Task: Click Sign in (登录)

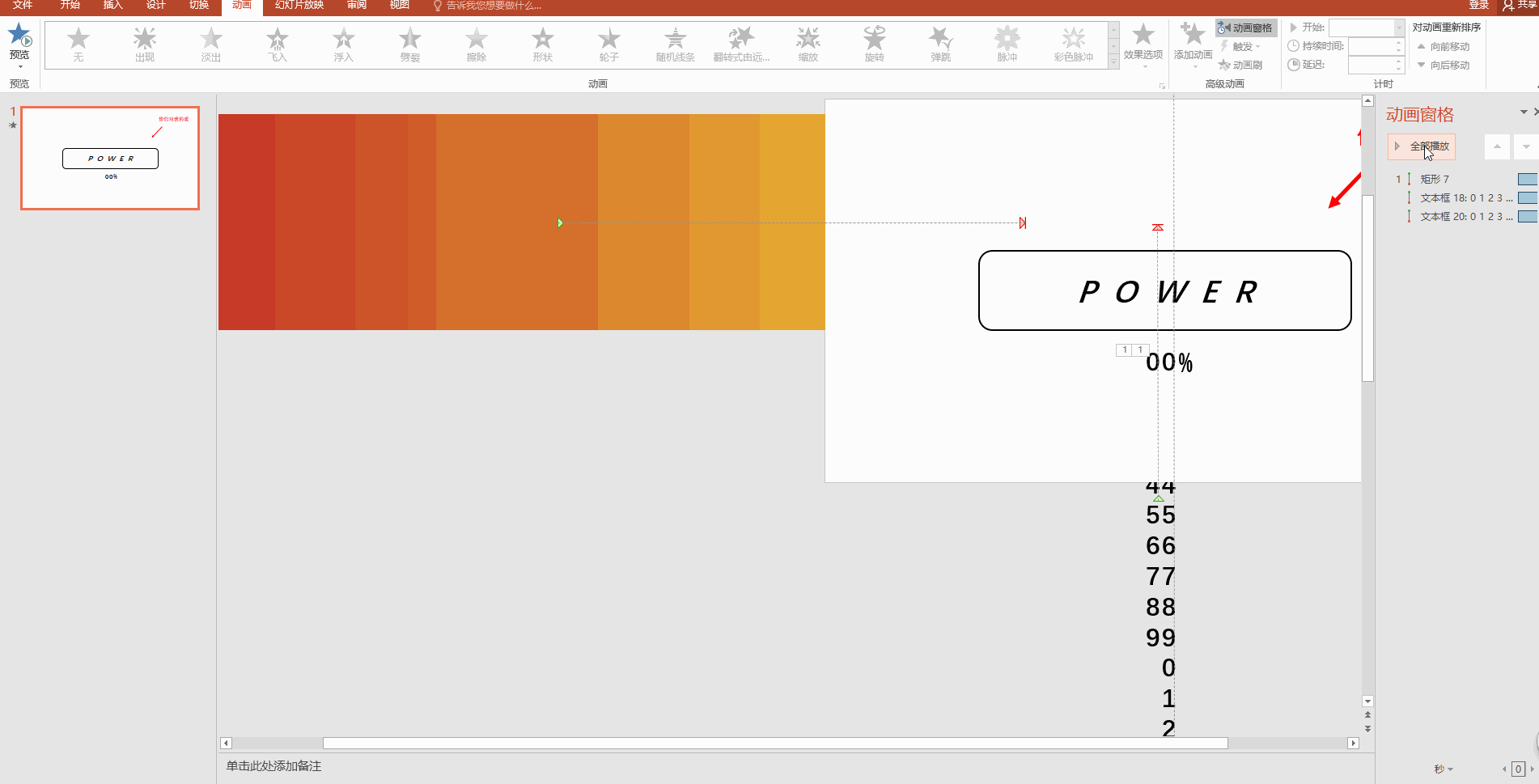Action: point(1479,5)
